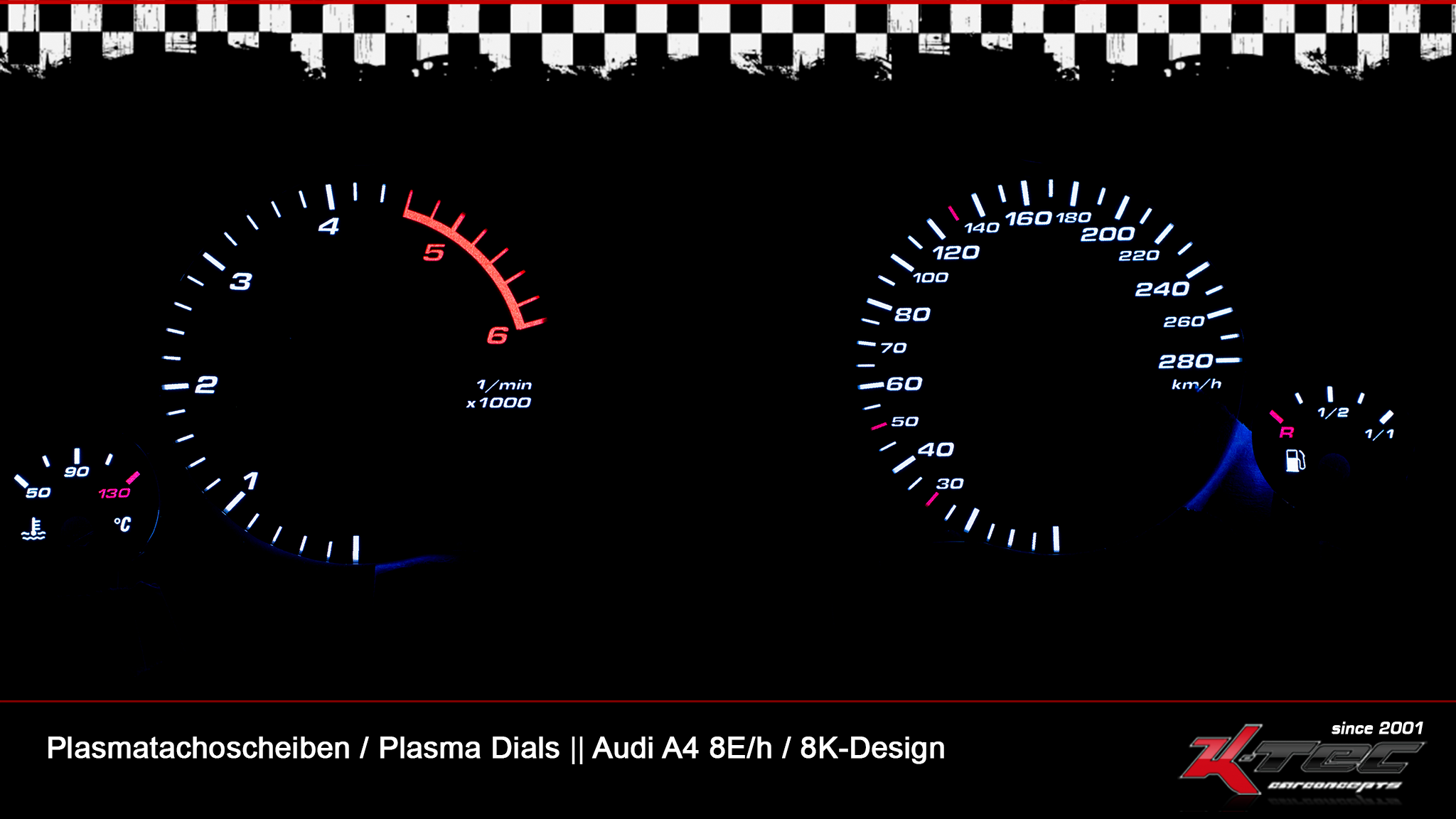
Task: Click the 90 temperature gauge label
Action: coord(77,471)
